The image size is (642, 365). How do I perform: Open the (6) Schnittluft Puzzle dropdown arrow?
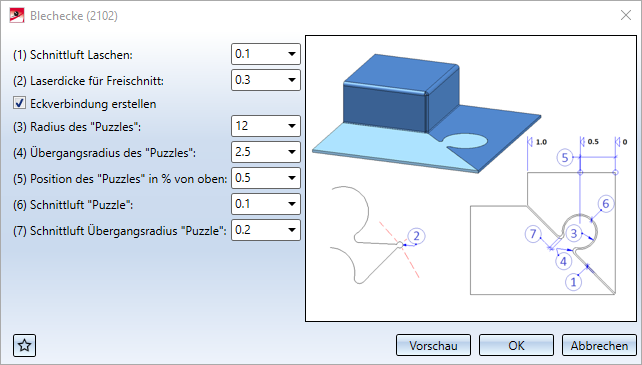(292, 204)
